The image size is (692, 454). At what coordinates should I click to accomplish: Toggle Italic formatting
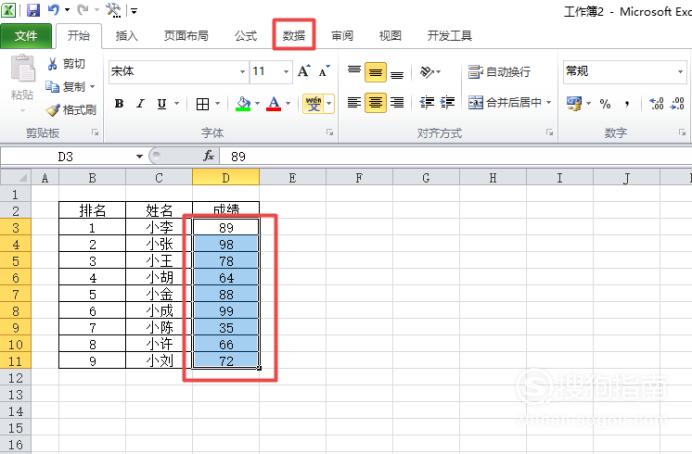(140, 104)
